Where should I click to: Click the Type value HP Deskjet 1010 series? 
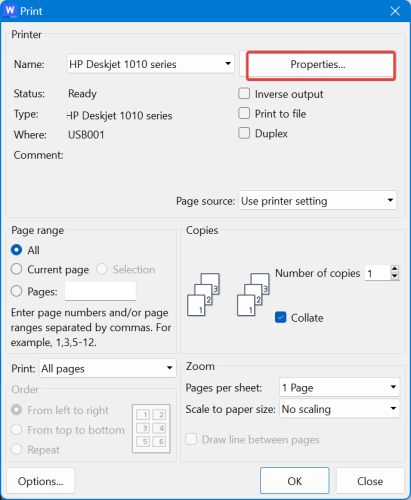[120, 116]
